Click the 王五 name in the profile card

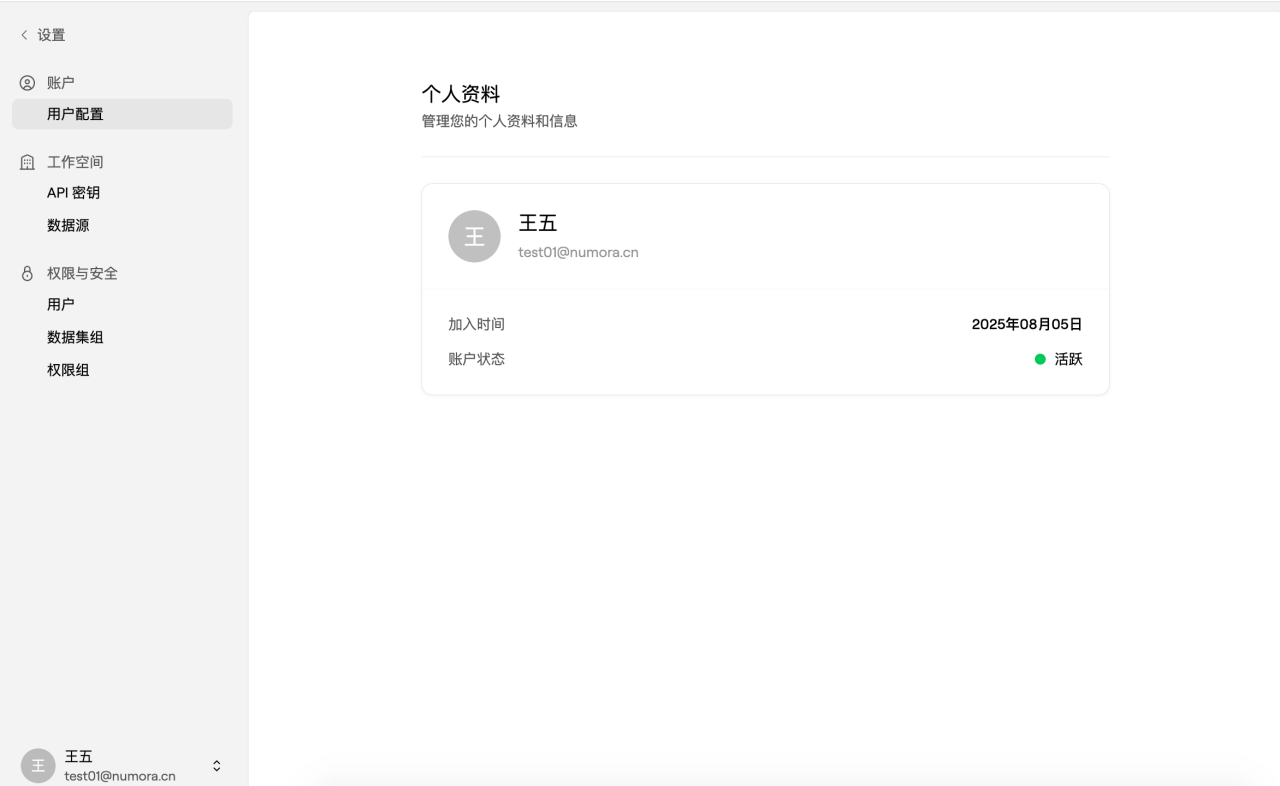coord(538,223)
